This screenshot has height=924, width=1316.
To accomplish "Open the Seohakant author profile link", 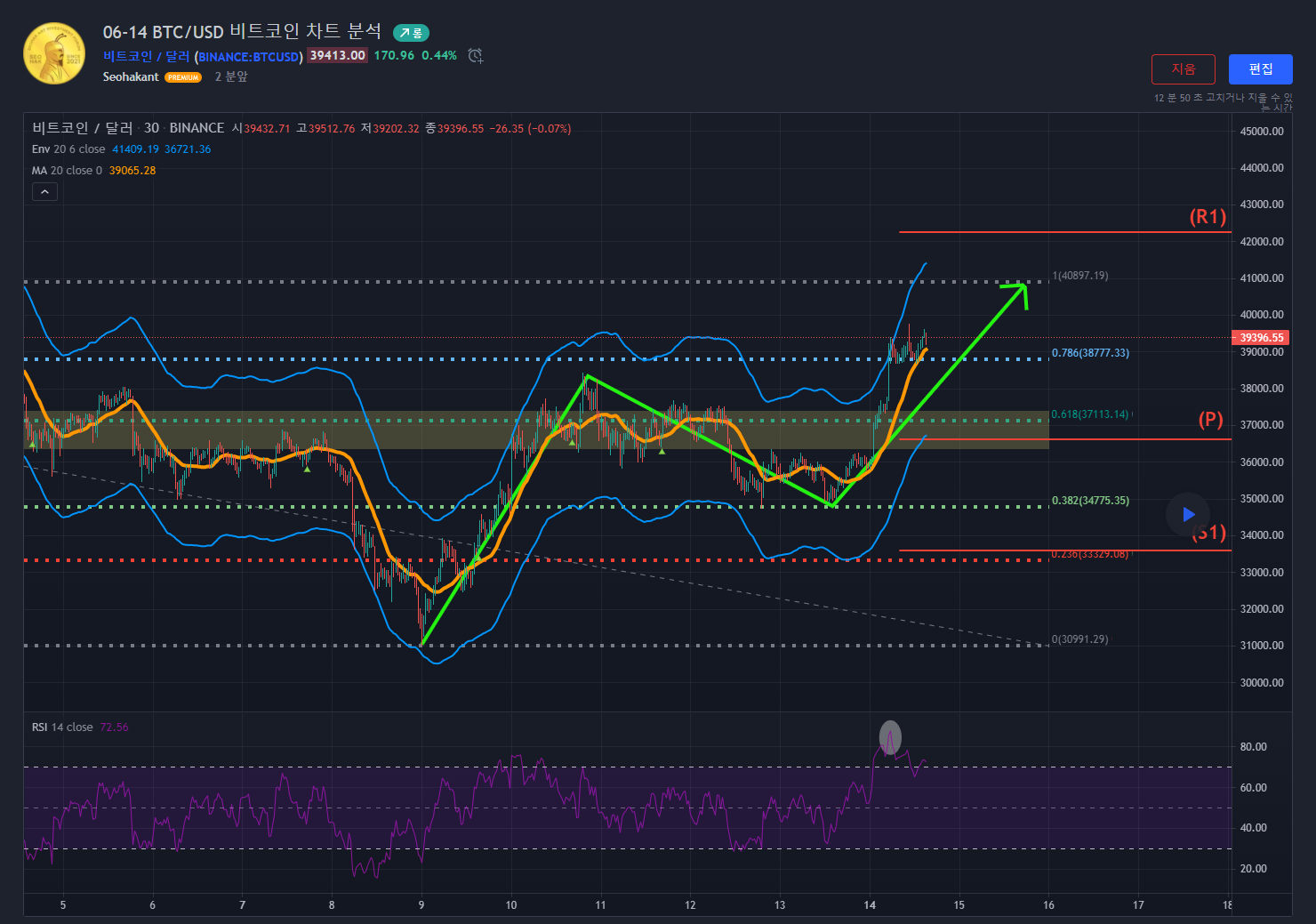I will pos(131,77).
